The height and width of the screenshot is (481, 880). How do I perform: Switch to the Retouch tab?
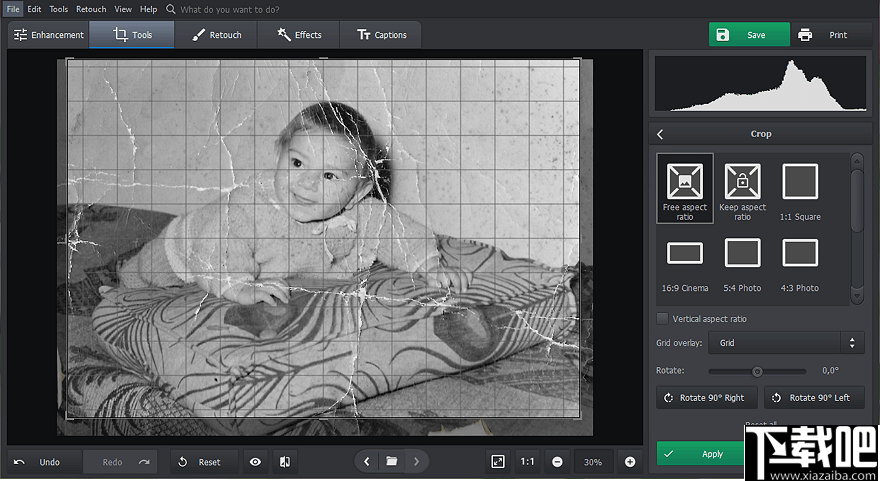tap(216, 35)
